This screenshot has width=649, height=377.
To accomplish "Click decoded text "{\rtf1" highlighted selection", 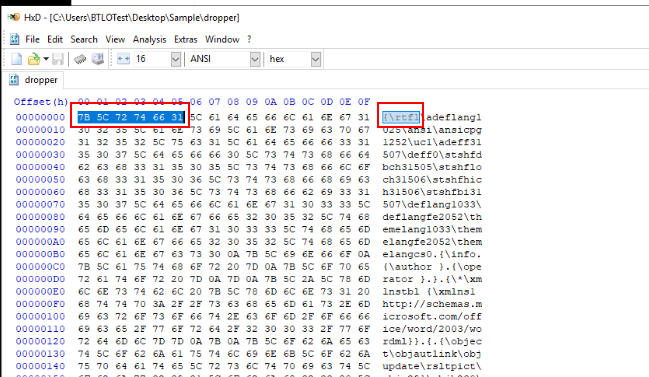I will pyautogui.click(x=401, y=117).
